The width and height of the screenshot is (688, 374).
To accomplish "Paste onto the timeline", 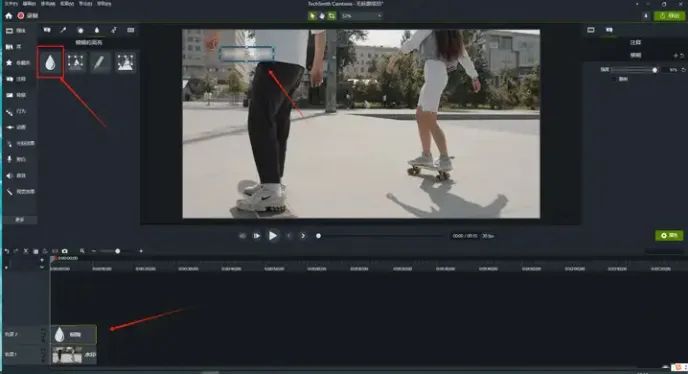I will pyautogui.click(x=45, y=251).
